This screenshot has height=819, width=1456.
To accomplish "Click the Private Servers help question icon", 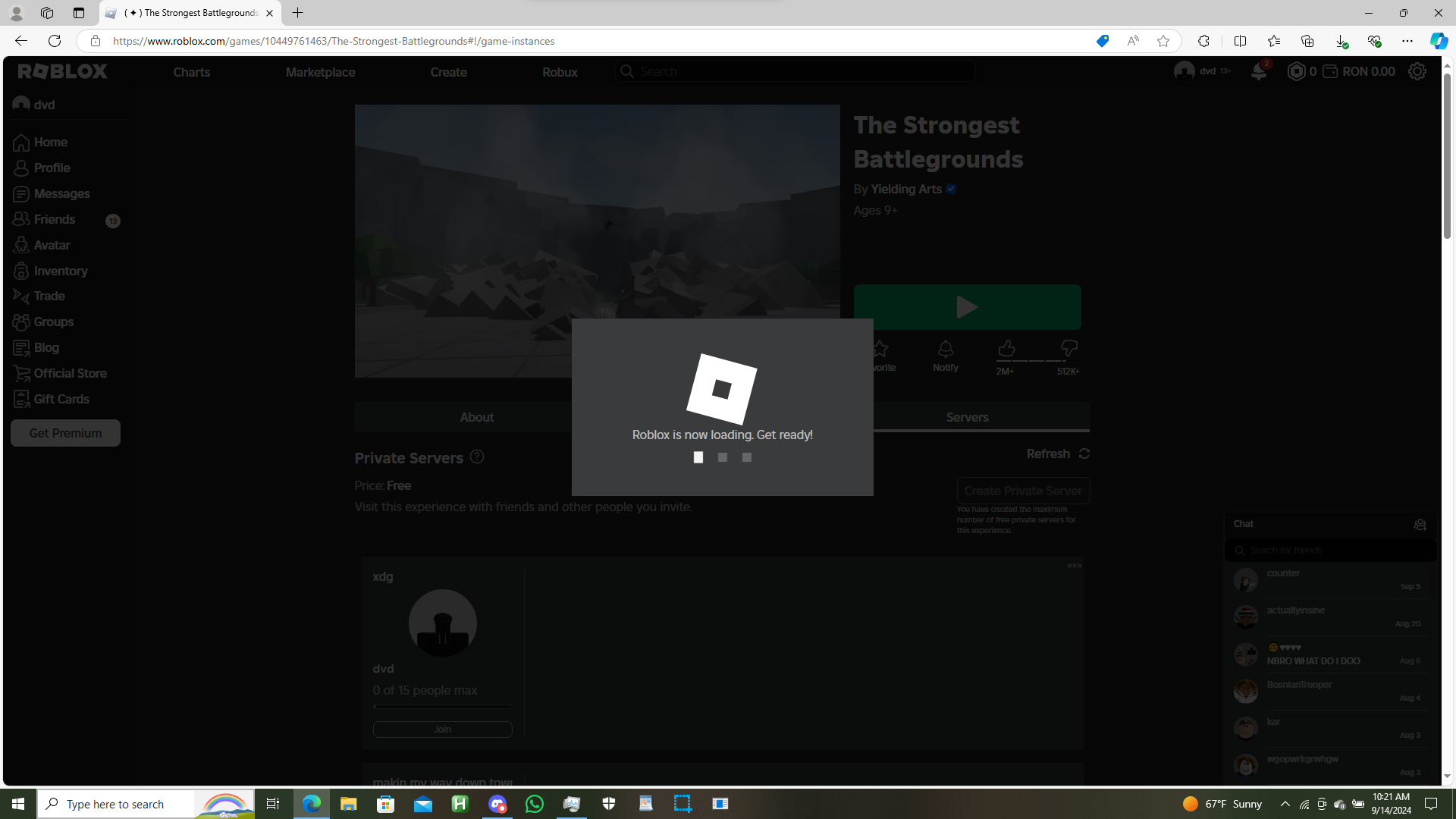I will click(x=477, y=457).
